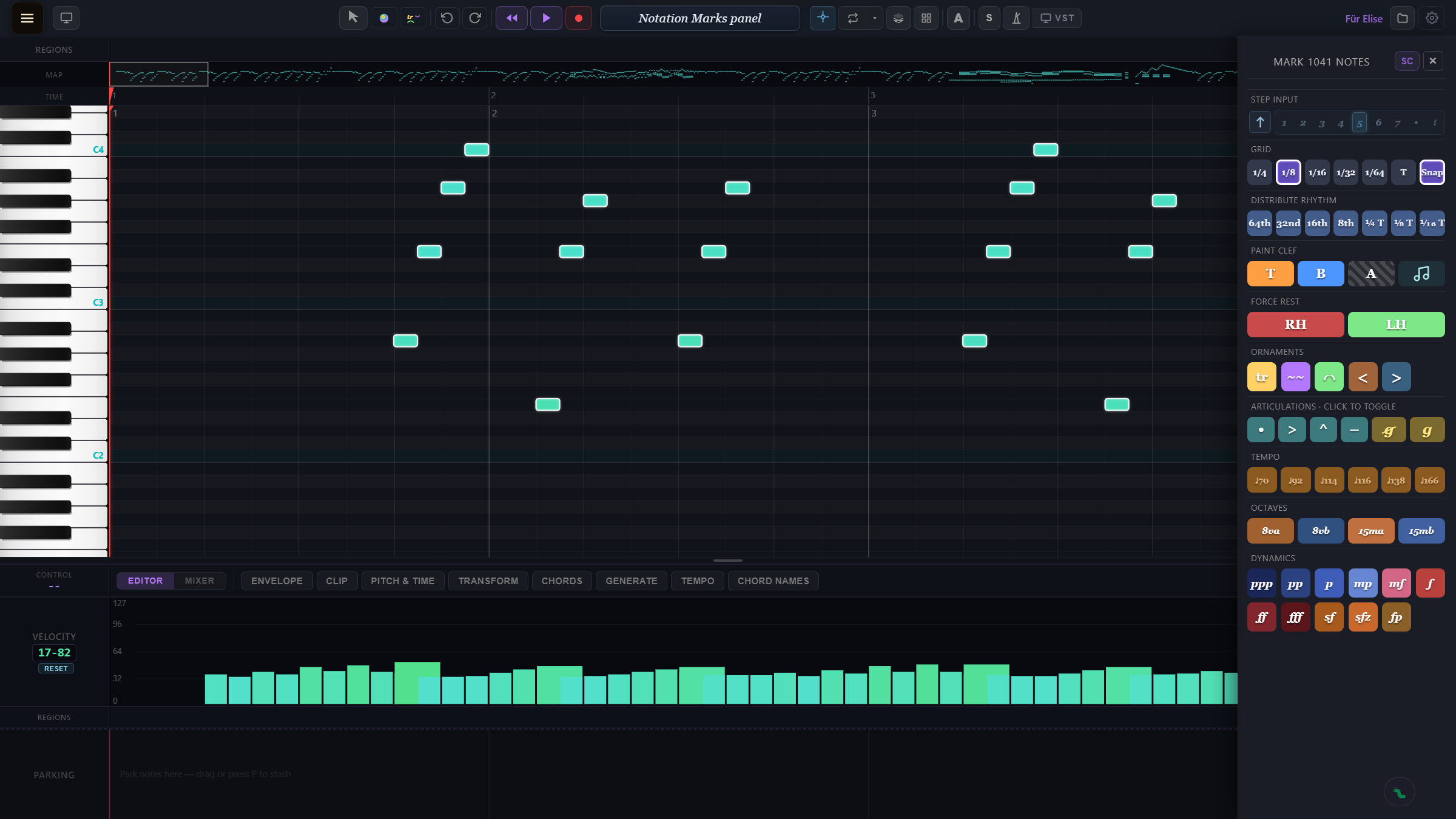Toggle the S solo button
This screenshot has height=819, width=1456.
tap(989, 18)
